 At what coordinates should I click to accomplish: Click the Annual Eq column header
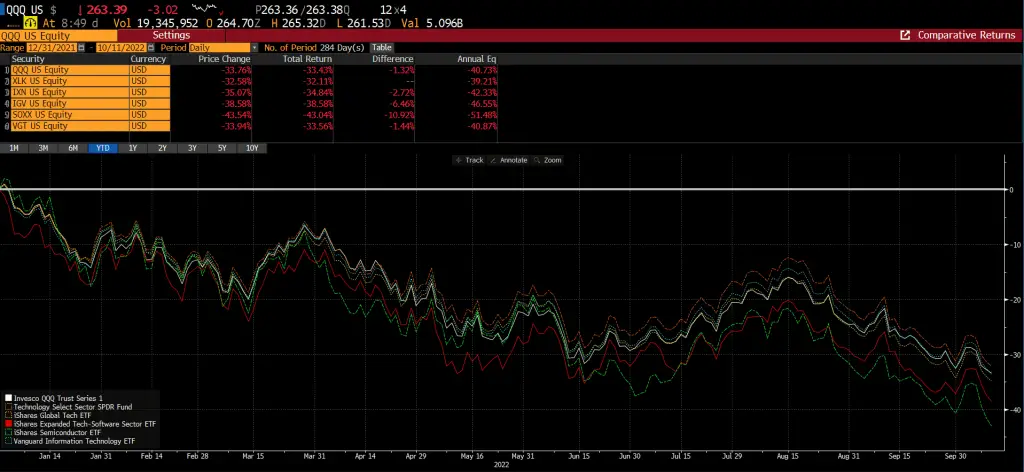pos(477,59)
